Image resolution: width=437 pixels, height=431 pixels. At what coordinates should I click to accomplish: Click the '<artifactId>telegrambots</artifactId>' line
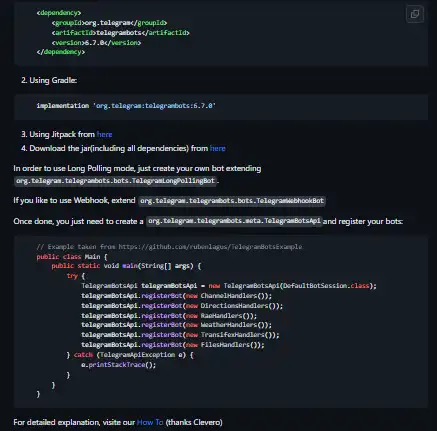[x=120, y=33]
